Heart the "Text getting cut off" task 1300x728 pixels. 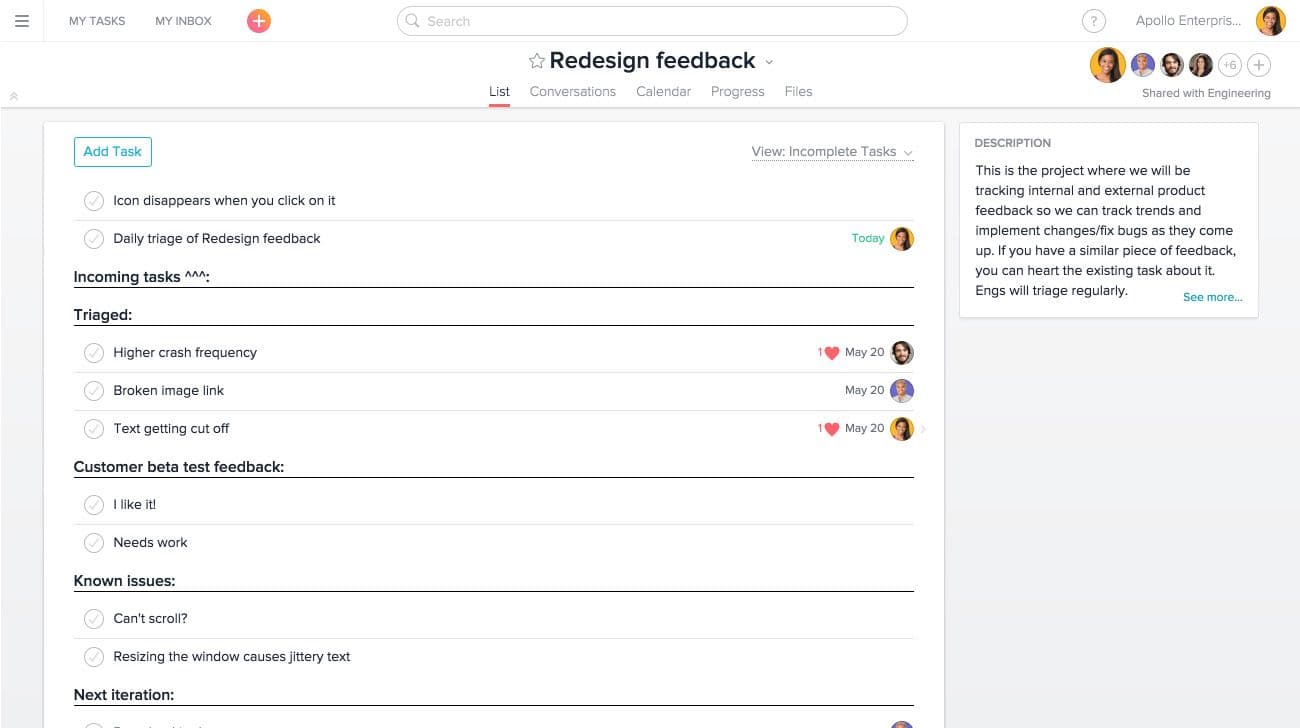[829, 428]
